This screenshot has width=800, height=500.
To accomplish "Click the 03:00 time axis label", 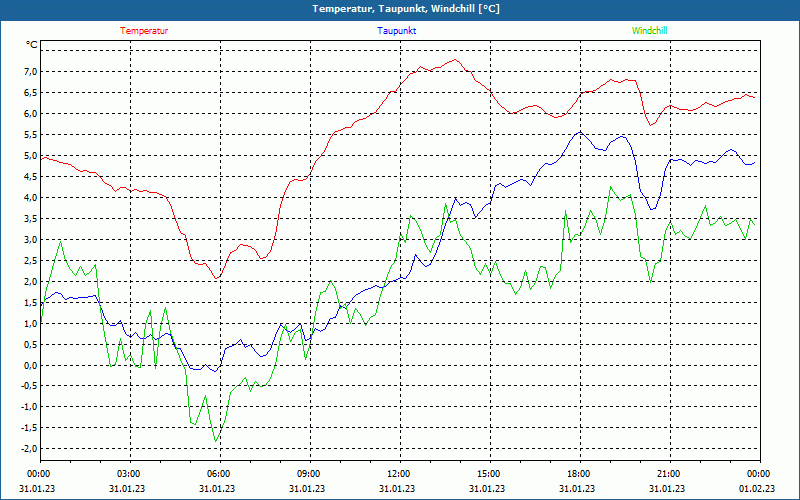I will (x=130, y=474).
